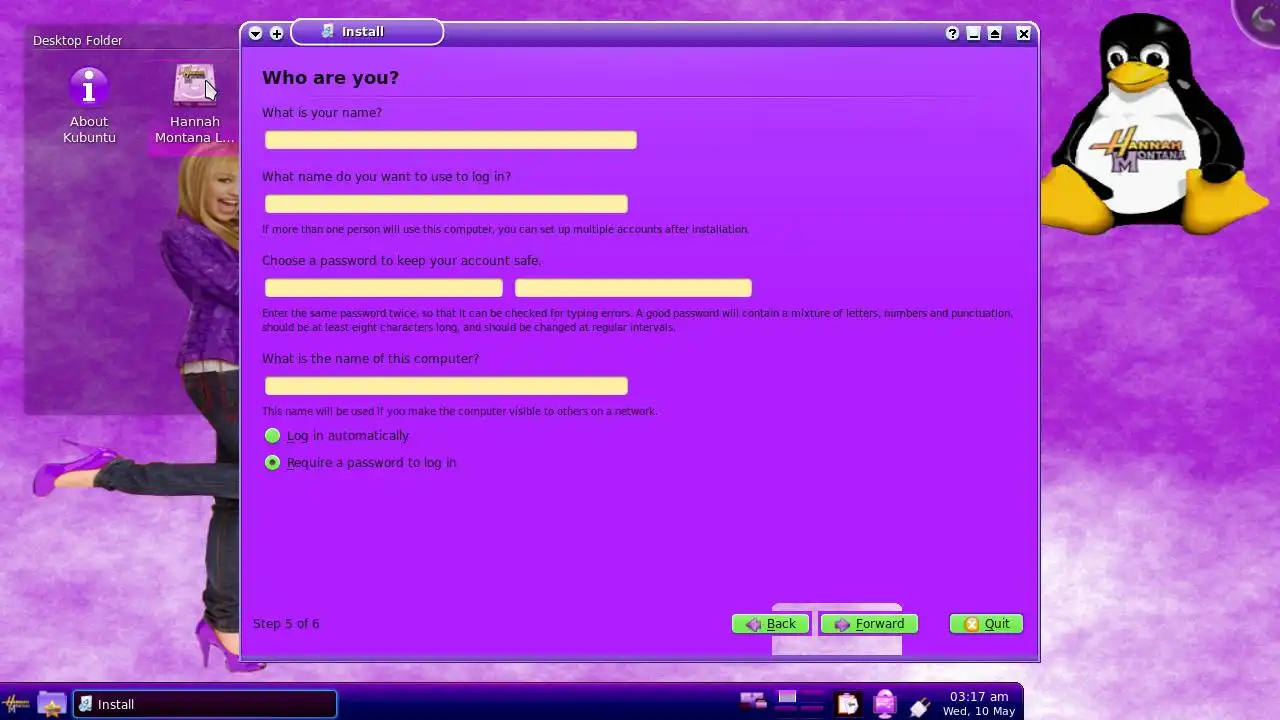
Task: Click the first password field
Action: 384,288
